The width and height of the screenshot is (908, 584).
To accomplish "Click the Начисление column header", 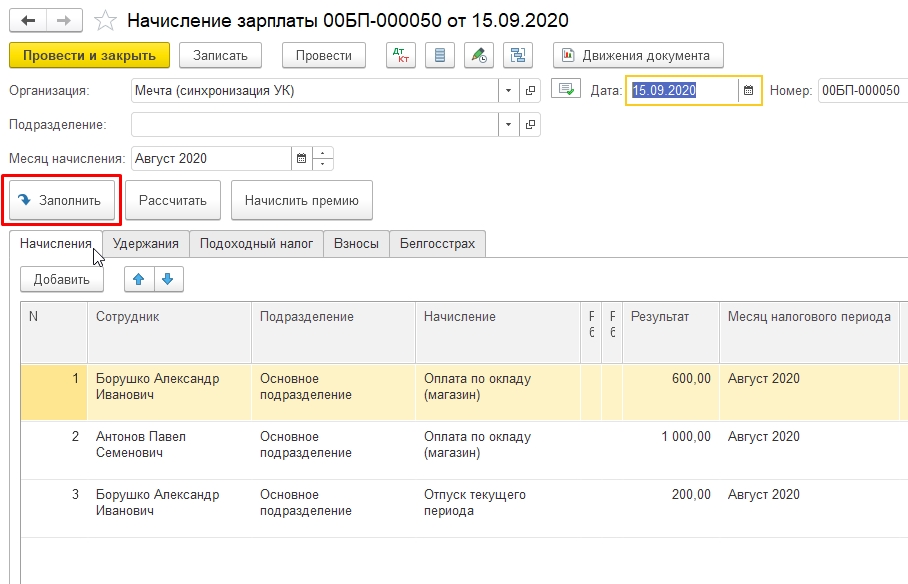I will click(x=497, y=332).
